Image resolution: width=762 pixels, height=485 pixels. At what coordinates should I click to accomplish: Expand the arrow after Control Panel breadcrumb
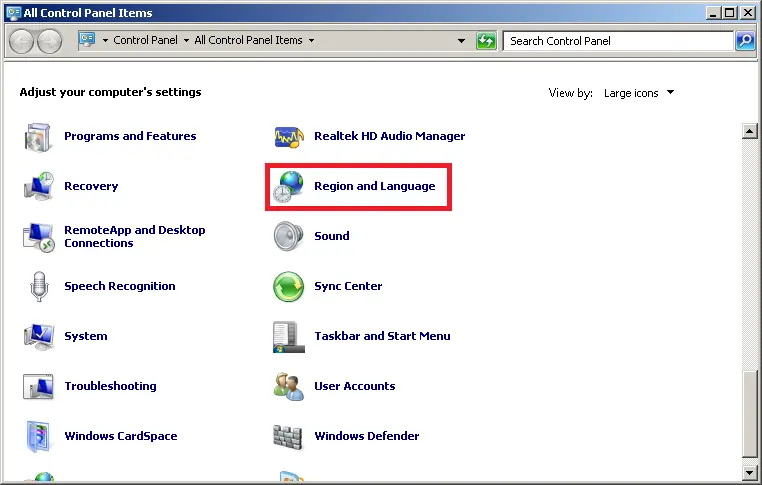click(x=186, y=41)
